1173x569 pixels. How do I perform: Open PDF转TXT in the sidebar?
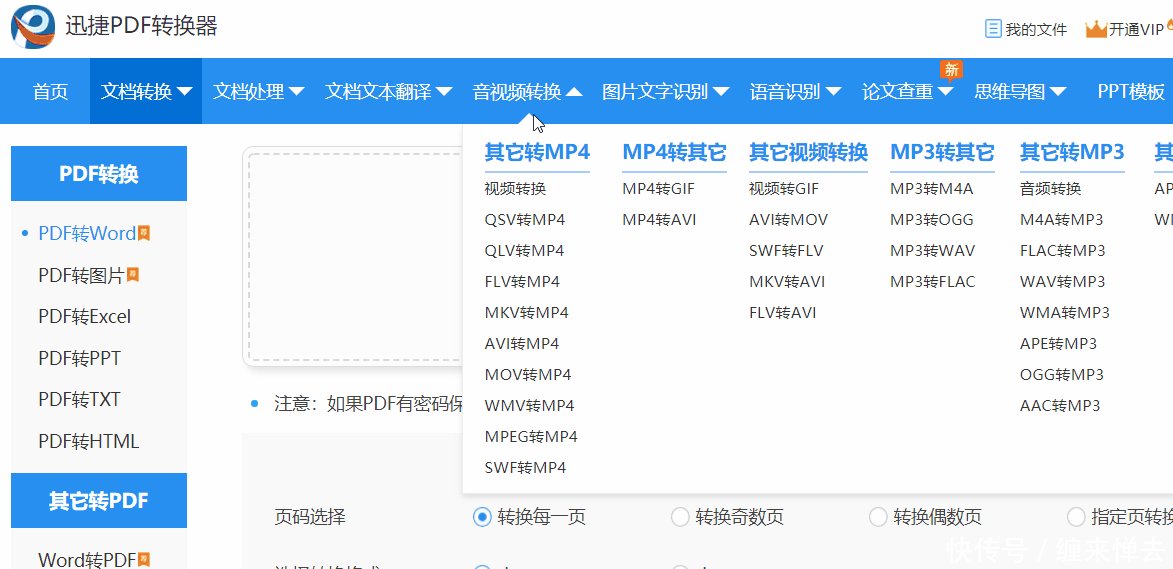point(79,399)
